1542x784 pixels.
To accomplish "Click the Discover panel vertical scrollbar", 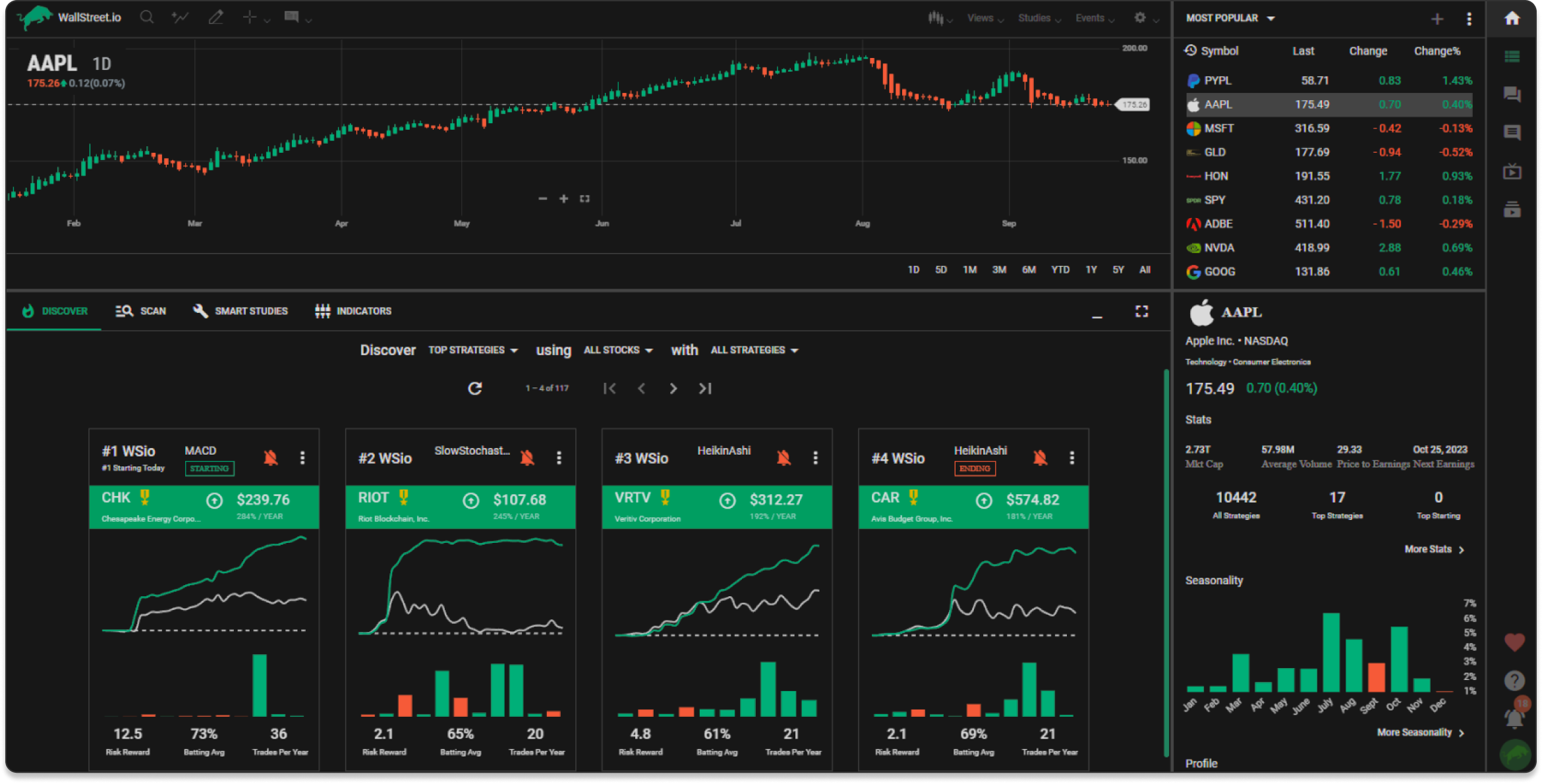I will pyautogui.click(x=1166, y=563).
